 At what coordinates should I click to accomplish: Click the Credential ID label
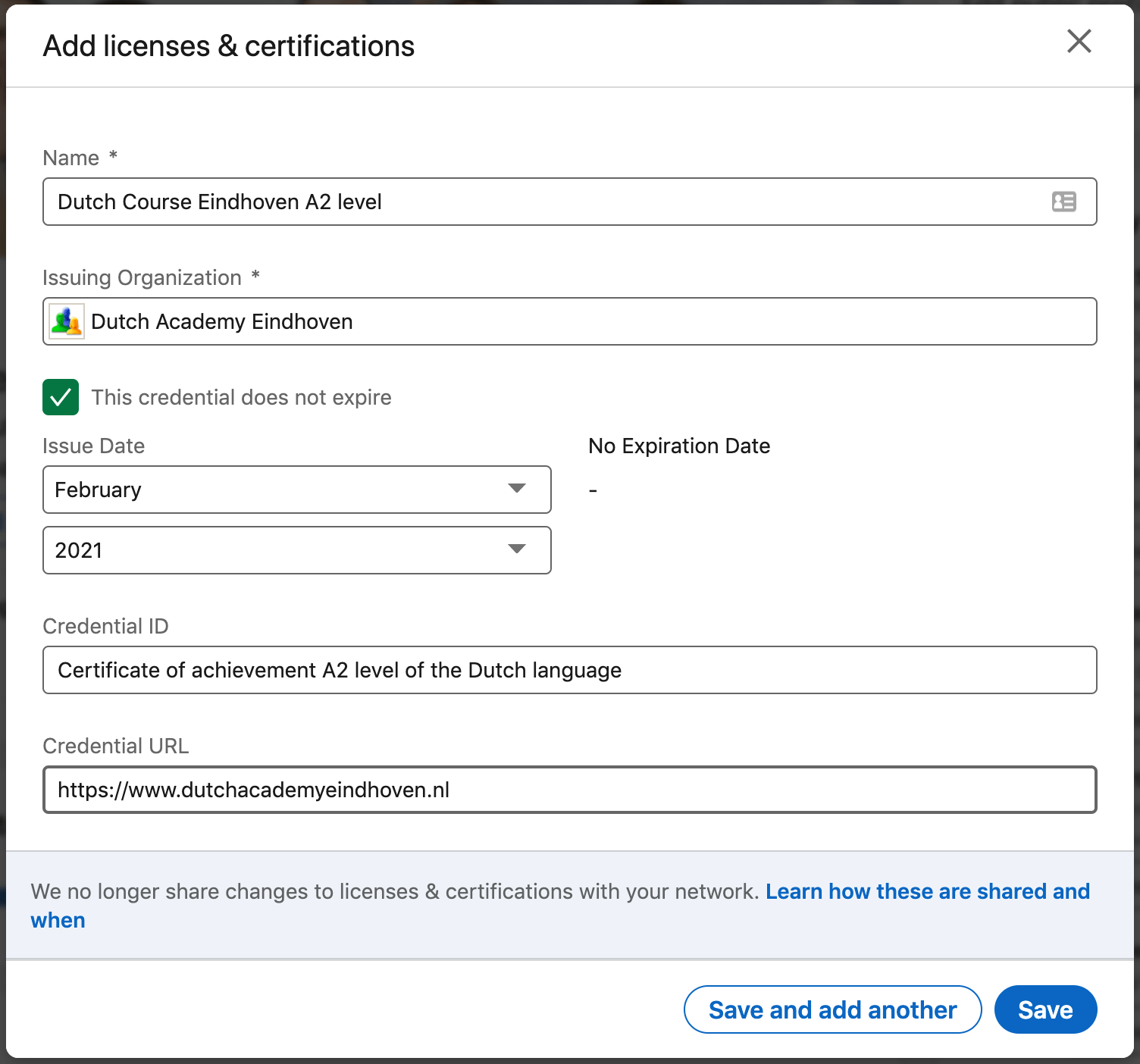click(x=105, y=626)
